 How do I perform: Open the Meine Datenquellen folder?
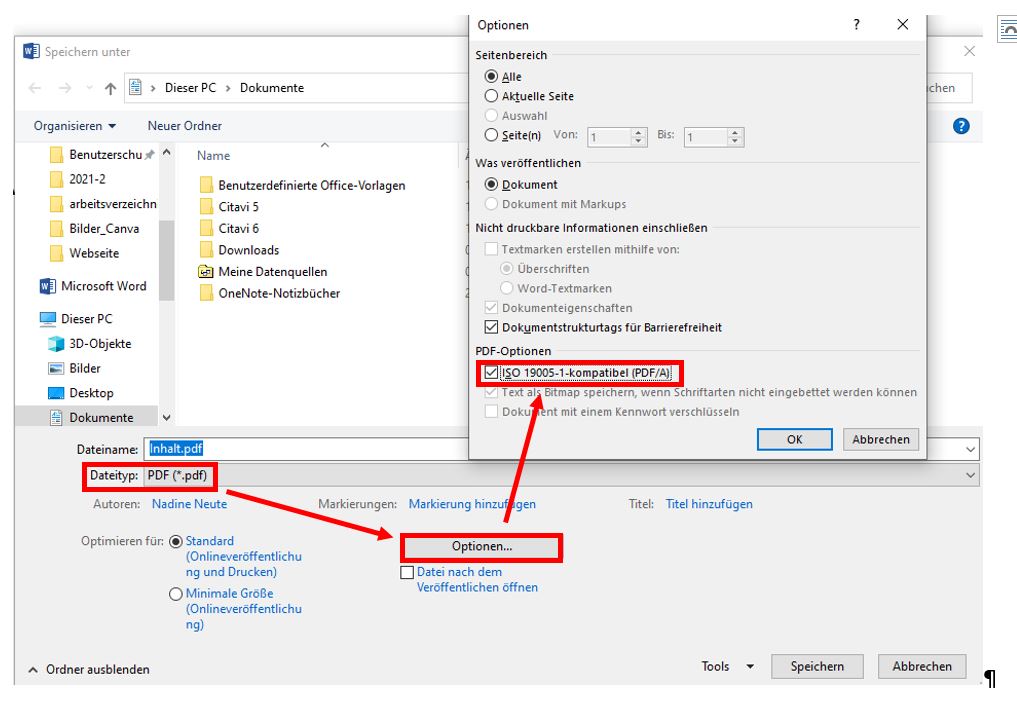pyautogui.click(x=272, y=272)
